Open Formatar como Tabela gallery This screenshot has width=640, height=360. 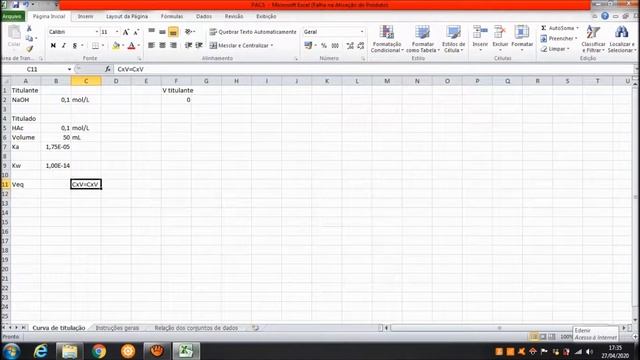click(422, 39)
